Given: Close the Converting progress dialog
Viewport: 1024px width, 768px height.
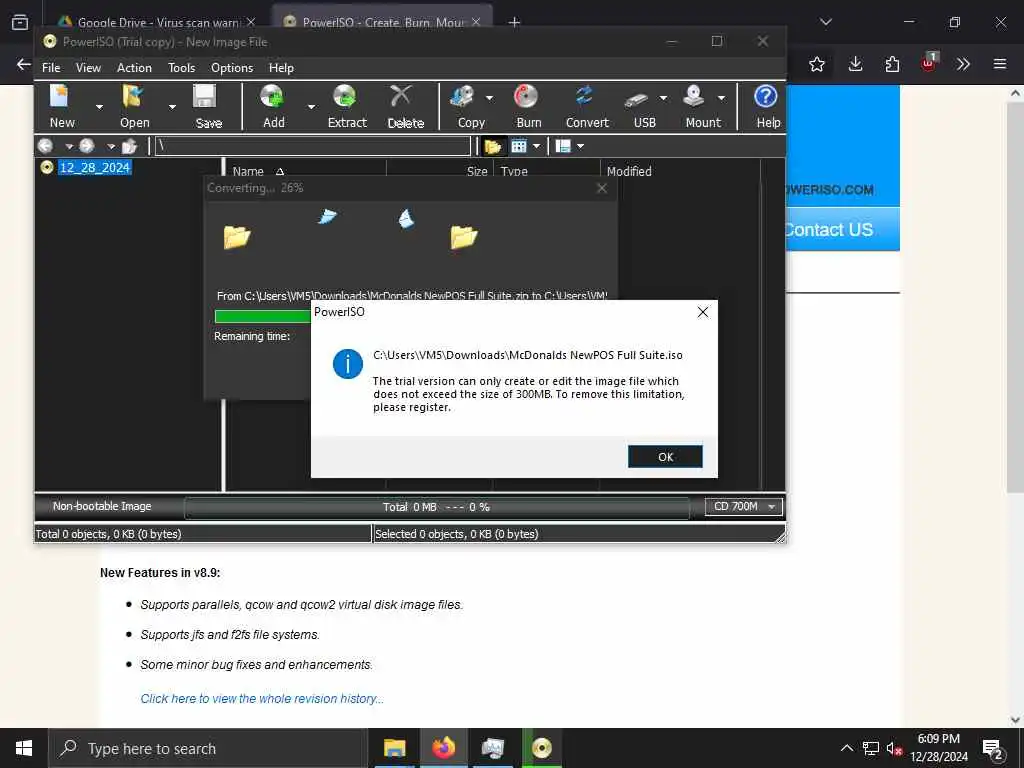Looking at the screenshot, I should tap(601, 188).
